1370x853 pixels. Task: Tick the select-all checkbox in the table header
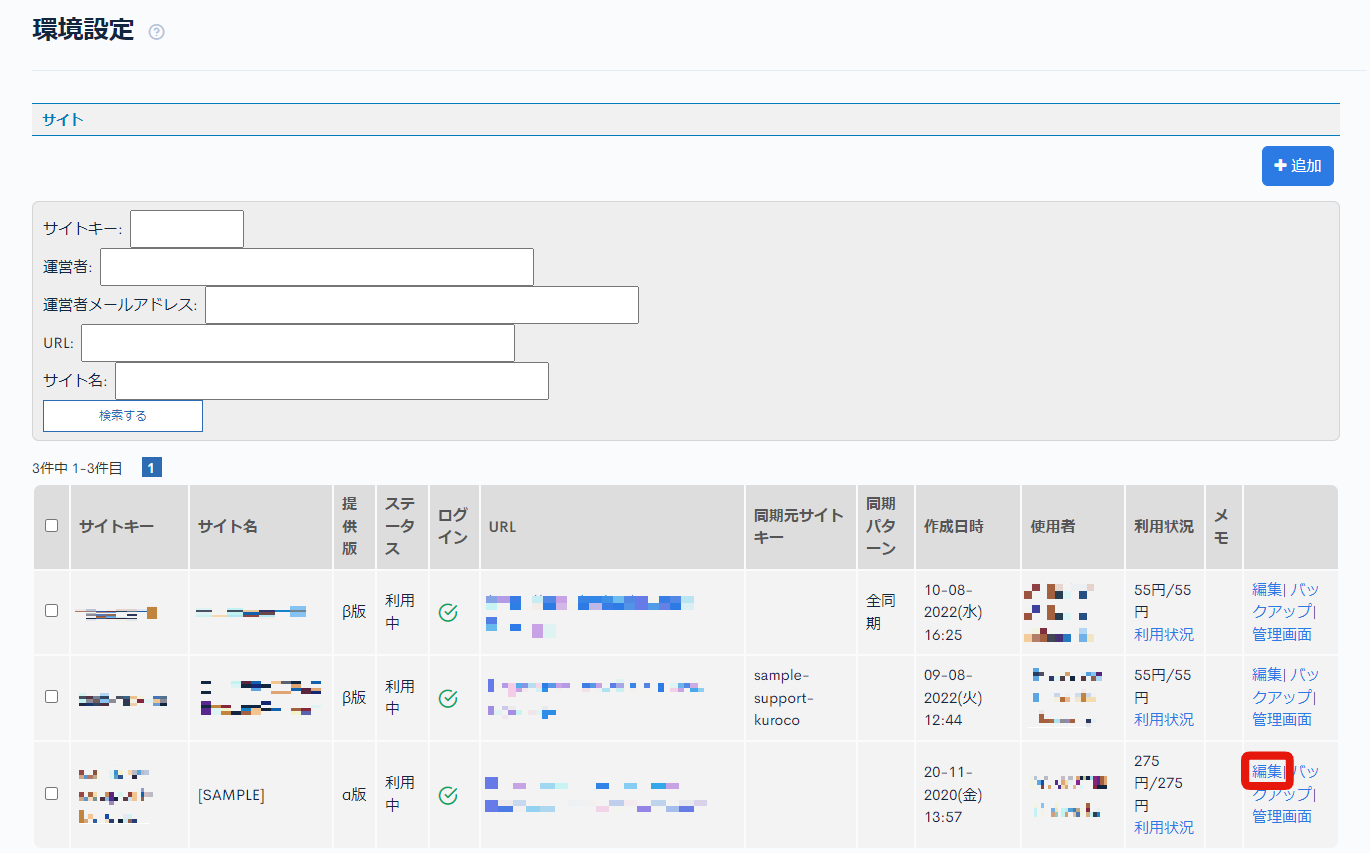pyautogui.click(x=52, y=526)
